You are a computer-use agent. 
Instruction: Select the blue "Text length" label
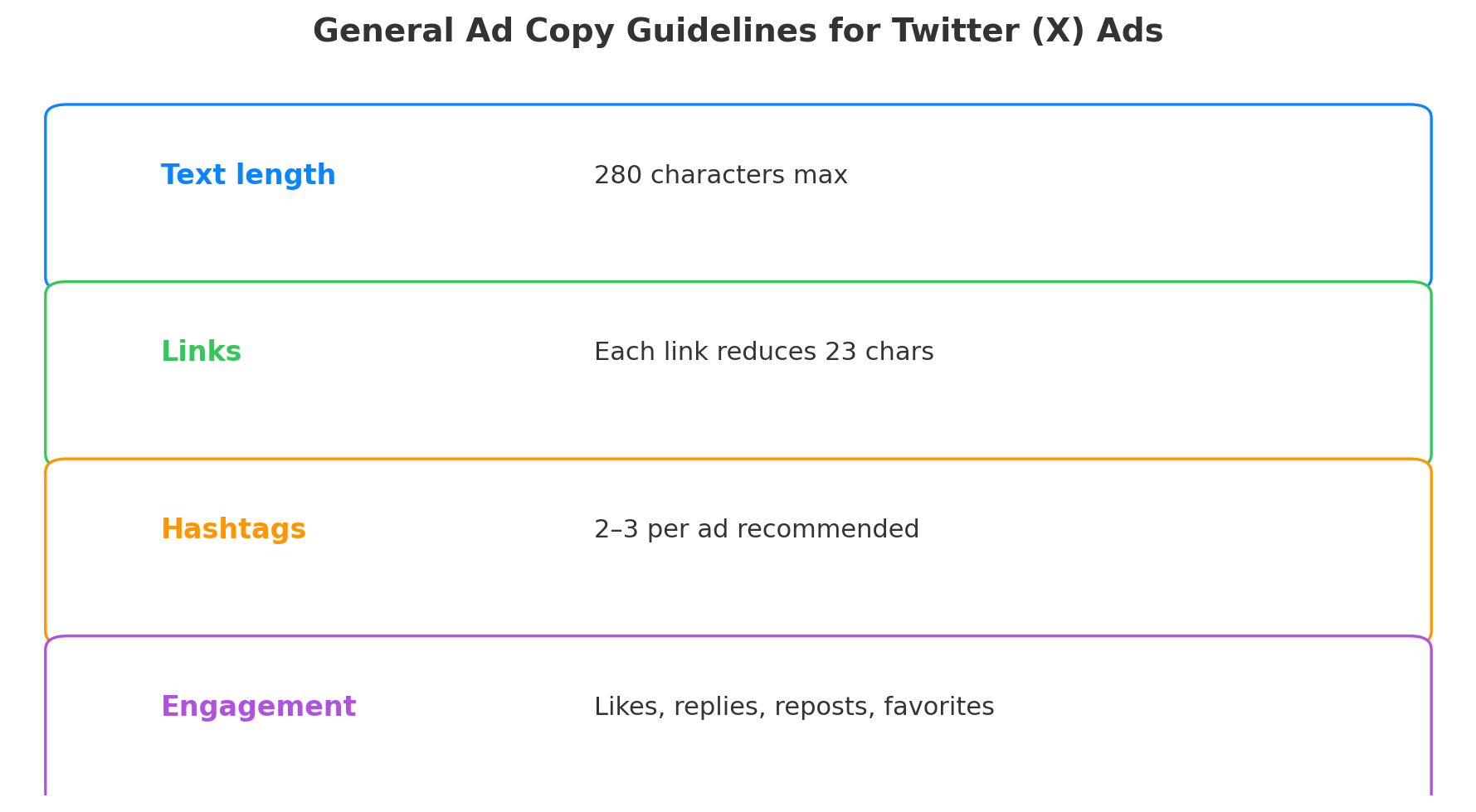tap(248, 176)
